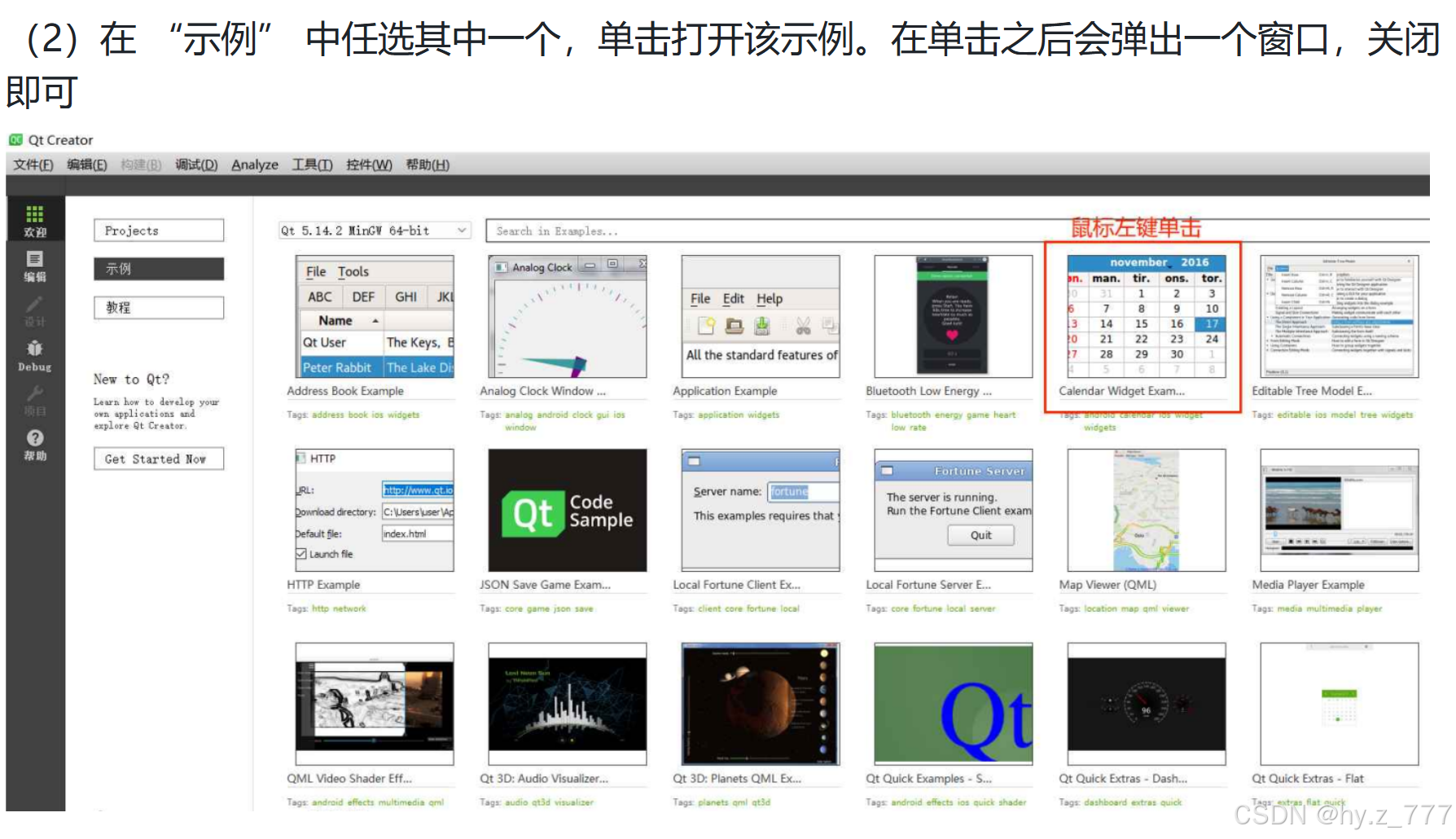The width and height of the screenshot is (1456, 839).
Task: Open the QML Video Shader Effects thumbnail
Action: tap(375, 704)
